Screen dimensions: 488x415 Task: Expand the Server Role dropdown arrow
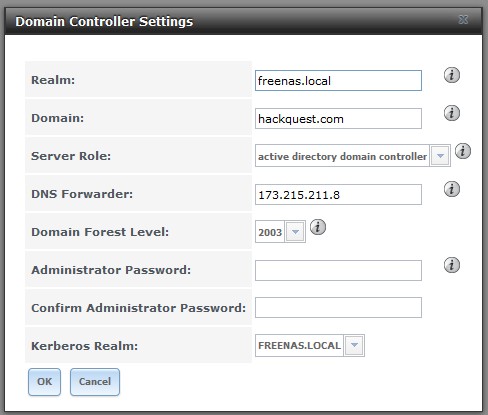pos(440,156)
